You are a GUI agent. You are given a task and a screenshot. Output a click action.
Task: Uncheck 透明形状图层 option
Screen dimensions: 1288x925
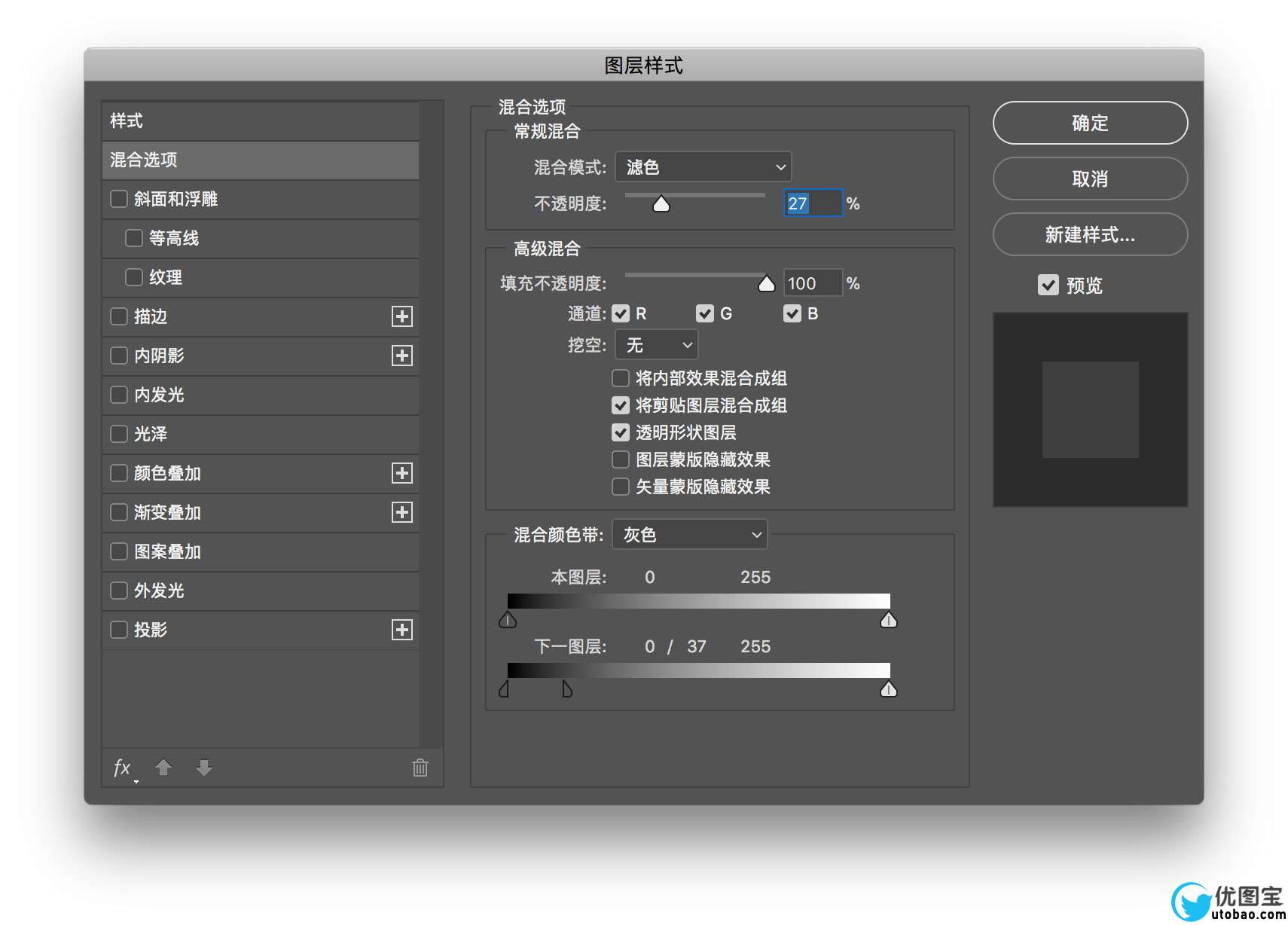pos(621,432)
